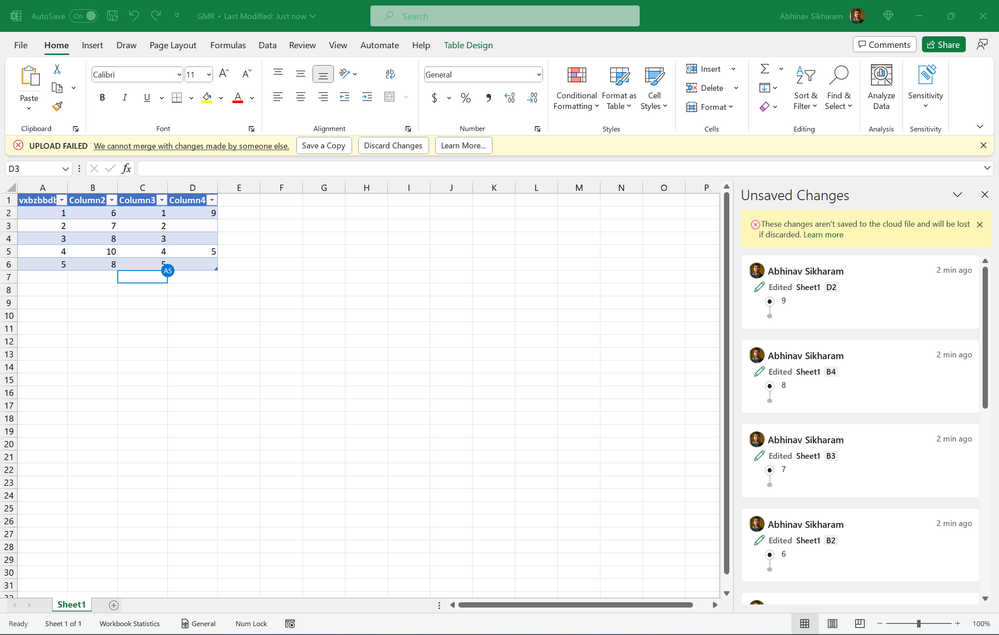Toggle bold formatting

pyautogui.click(x=102, y=97)
